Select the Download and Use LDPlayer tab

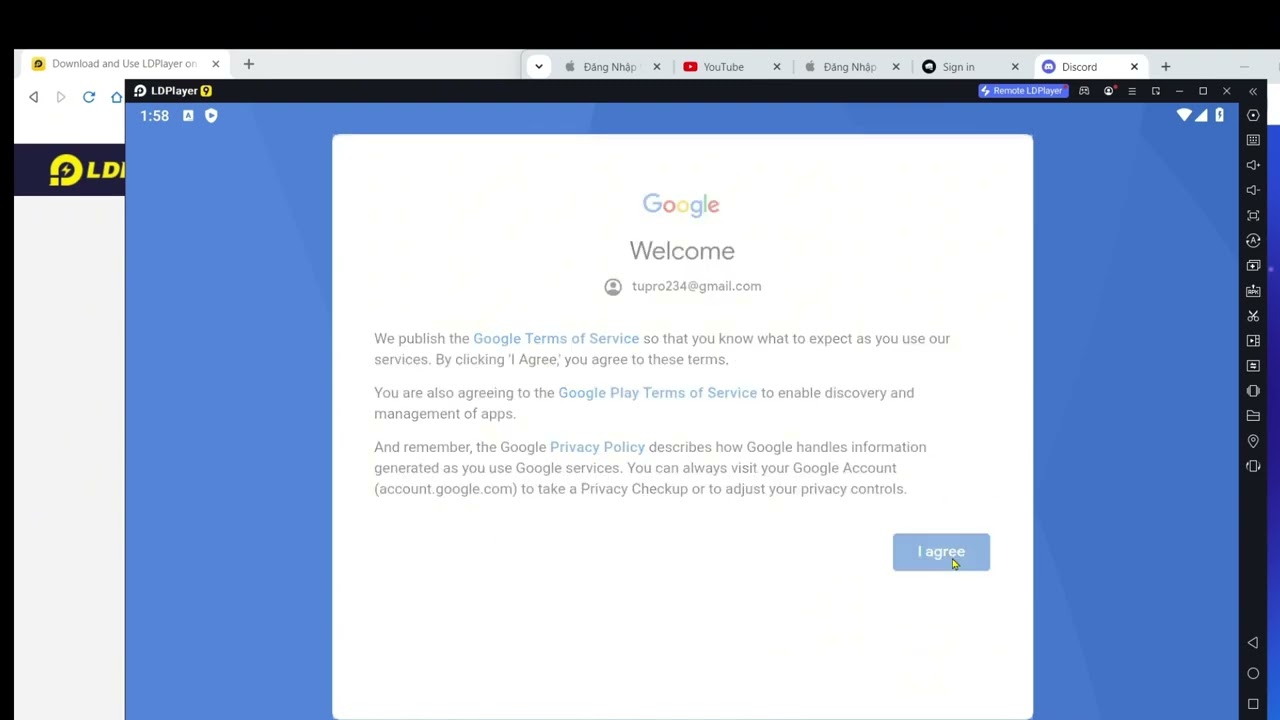126,64
